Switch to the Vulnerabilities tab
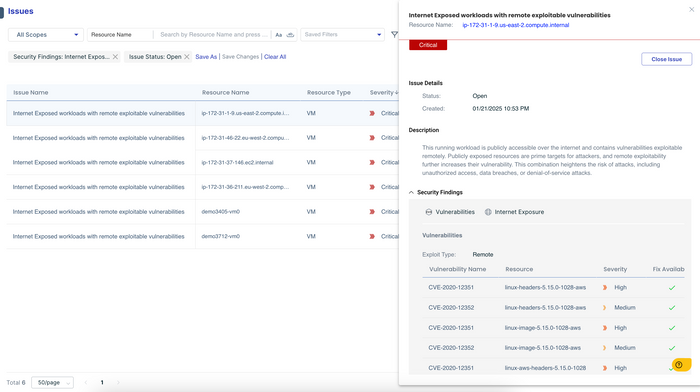This screenshot has height=392, width=700. 450,212
